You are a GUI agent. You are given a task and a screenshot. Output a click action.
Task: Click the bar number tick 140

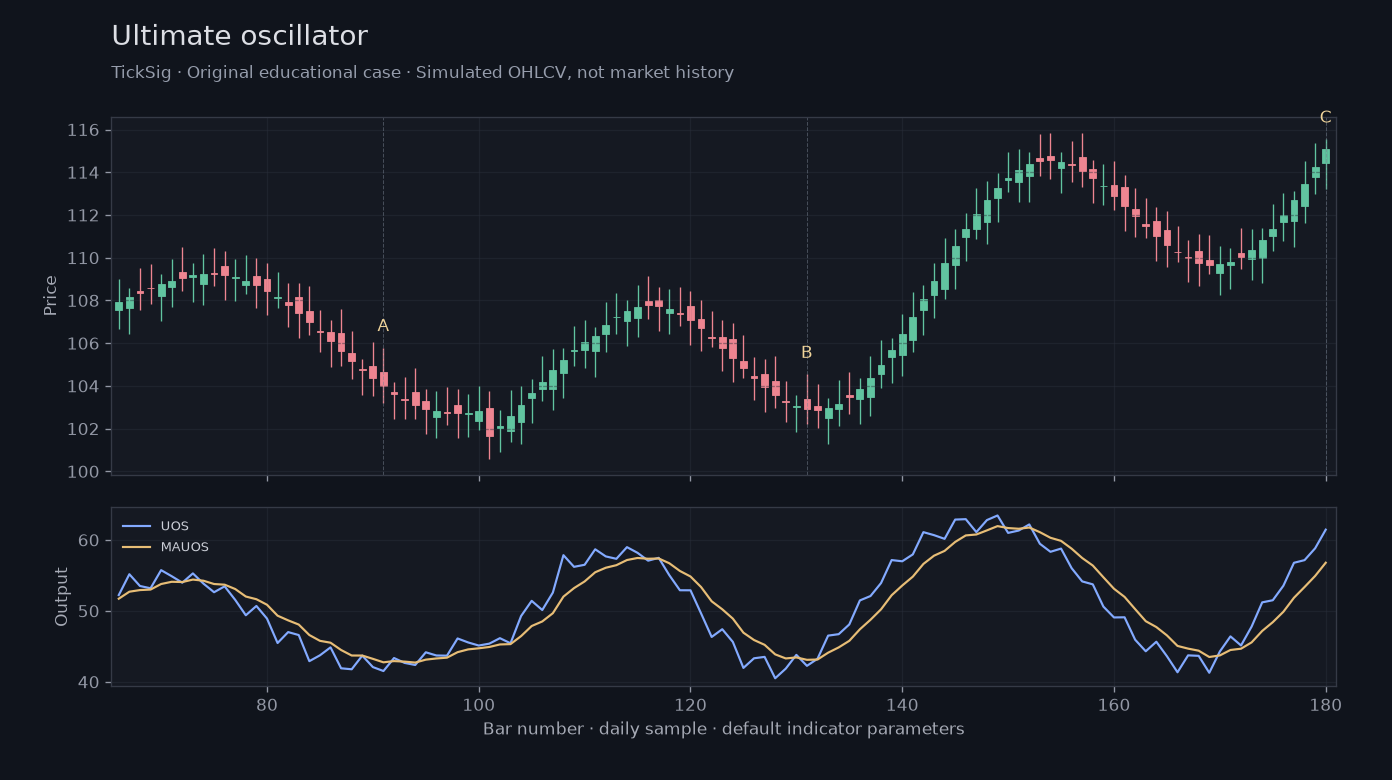(x=902, y=703)
